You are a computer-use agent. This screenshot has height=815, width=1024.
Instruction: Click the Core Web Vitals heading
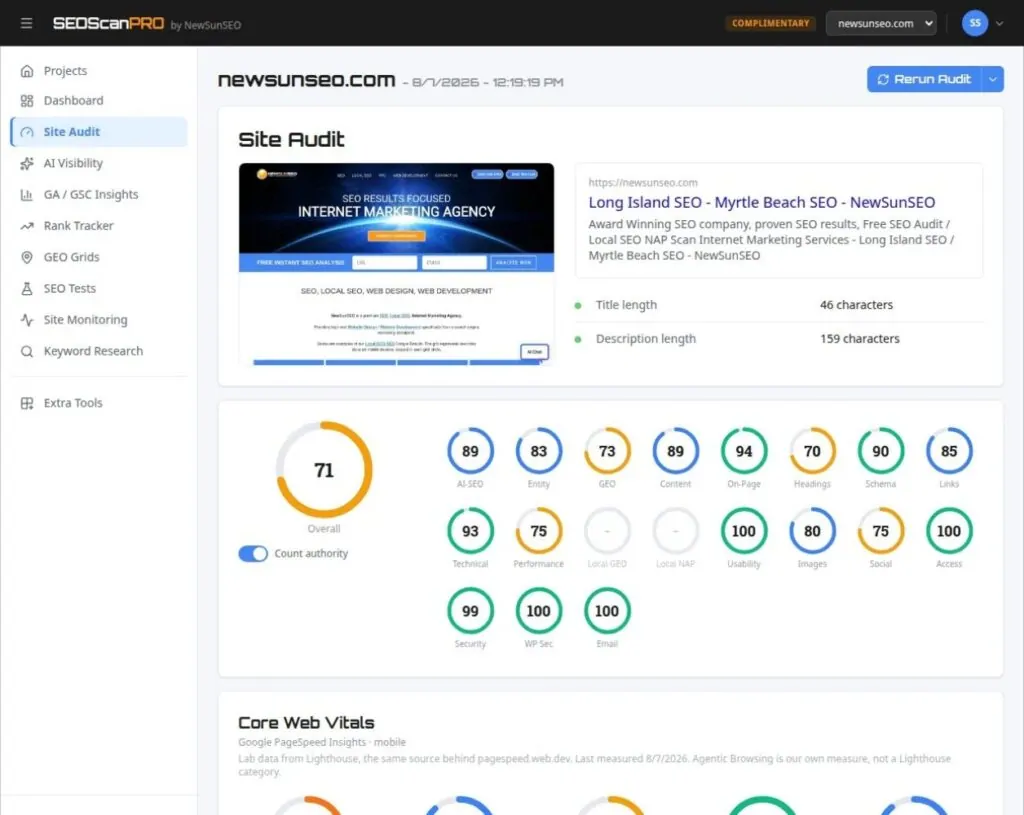click(x=306, y=723)
